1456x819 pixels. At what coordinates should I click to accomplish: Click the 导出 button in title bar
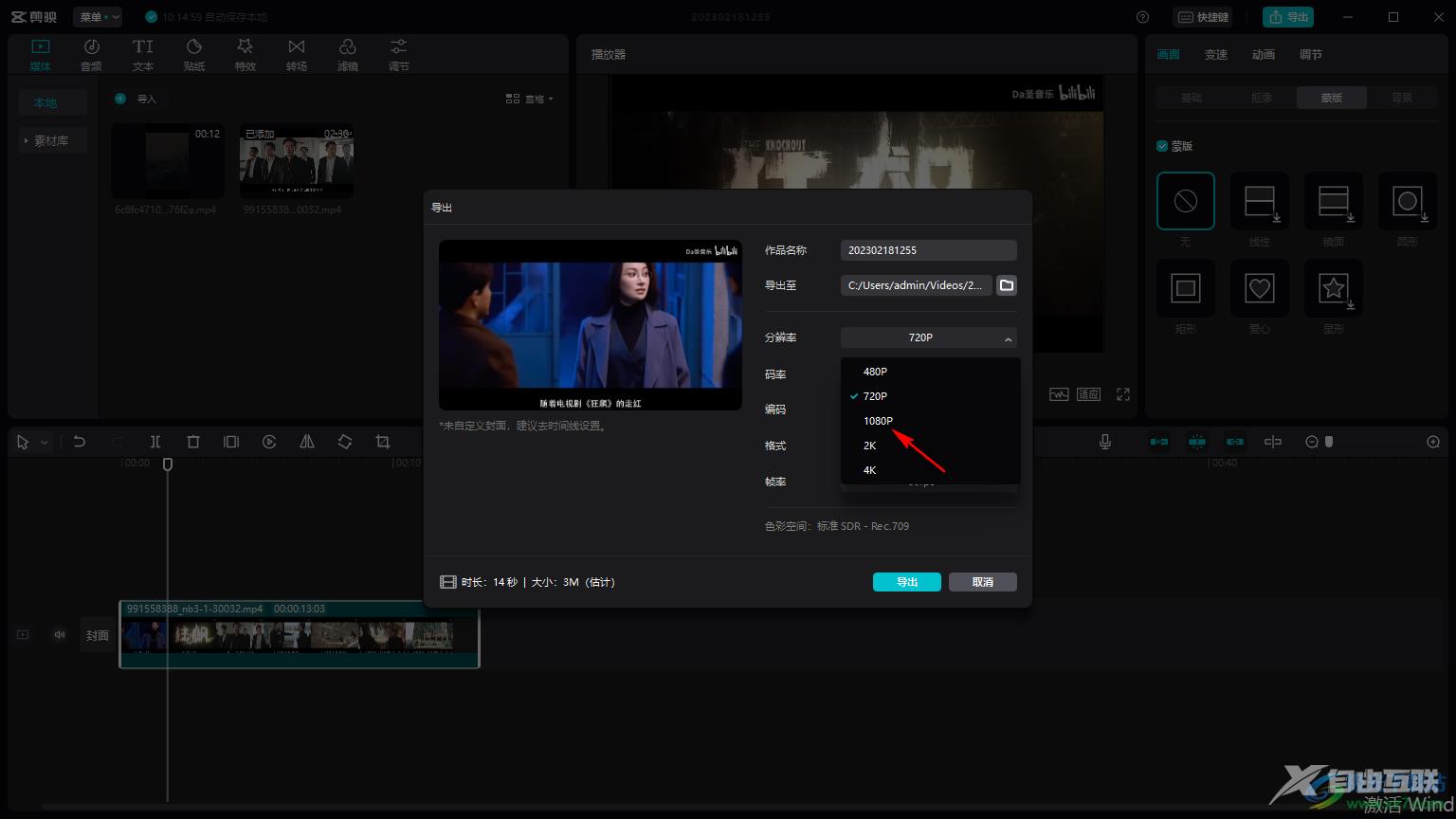tap(1288, 17)
